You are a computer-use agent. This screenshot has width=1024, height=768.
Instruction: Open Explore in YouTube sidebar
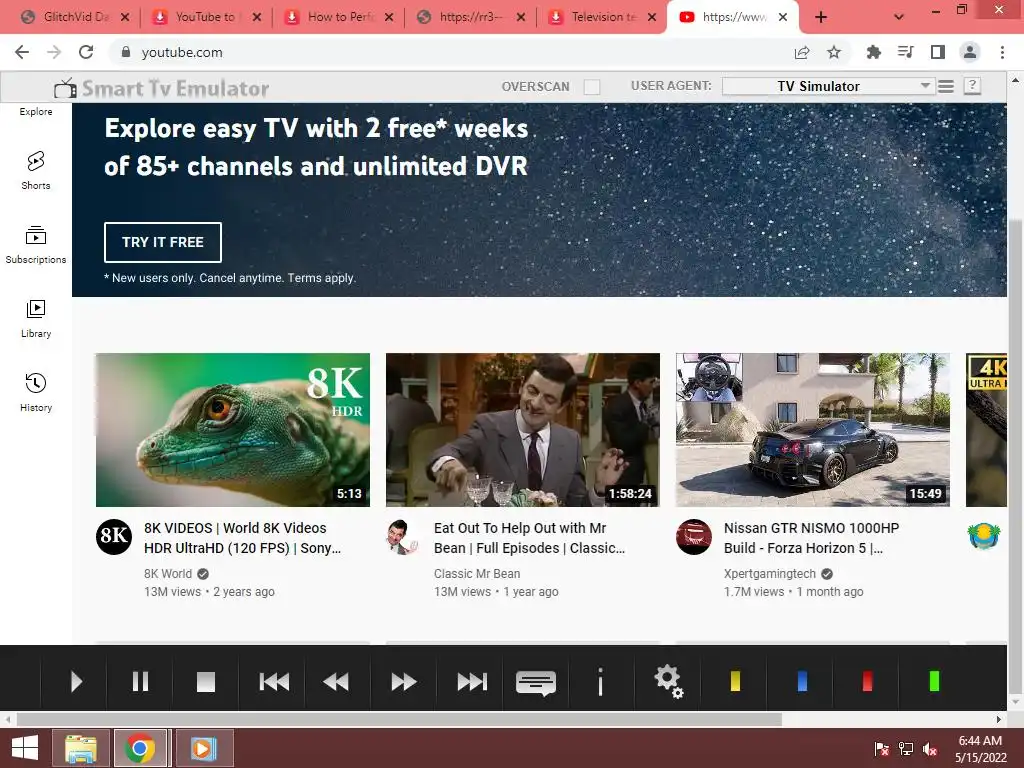point(36,112)
